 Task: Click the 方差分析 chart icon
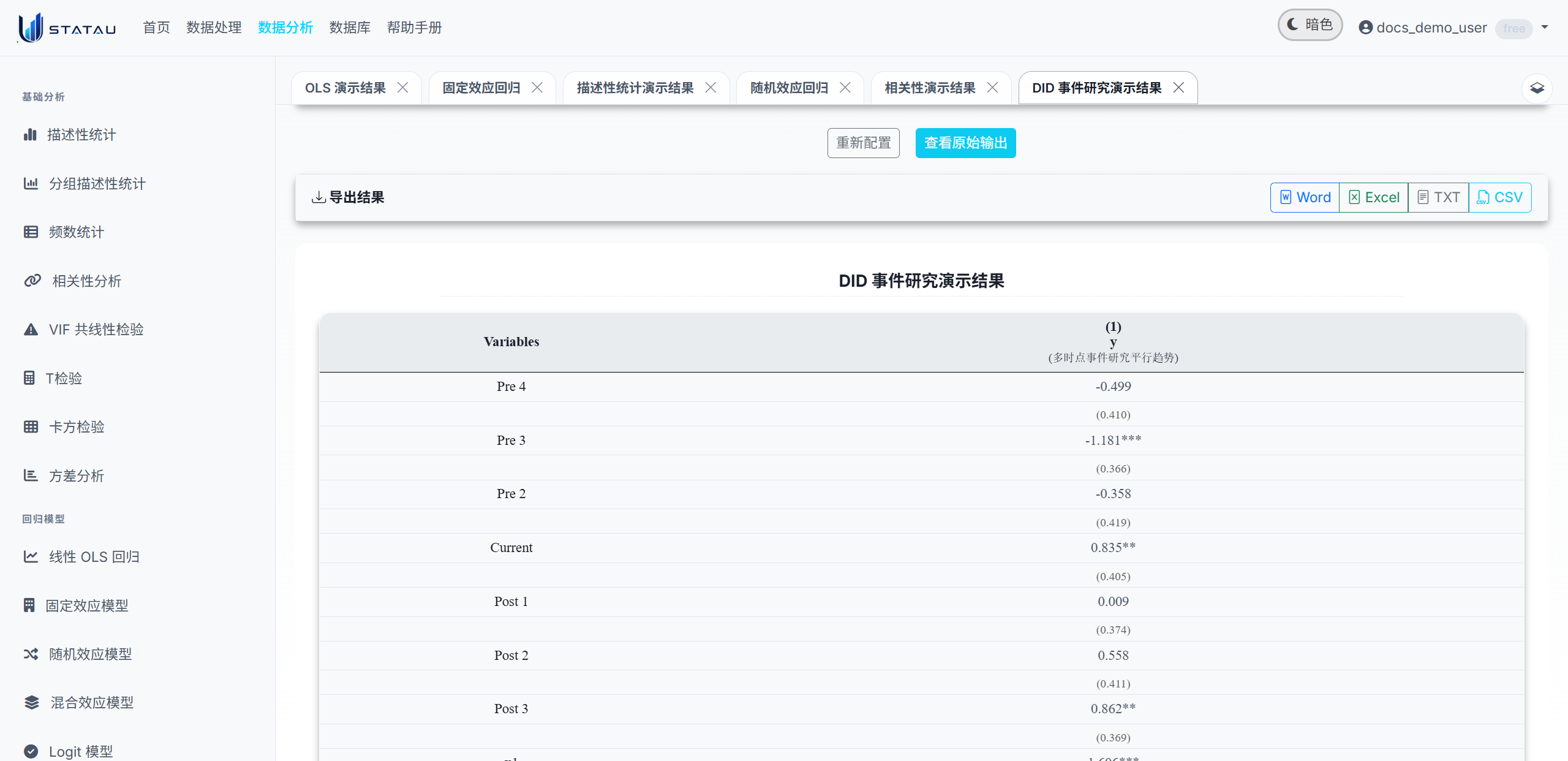click(31, 475)
